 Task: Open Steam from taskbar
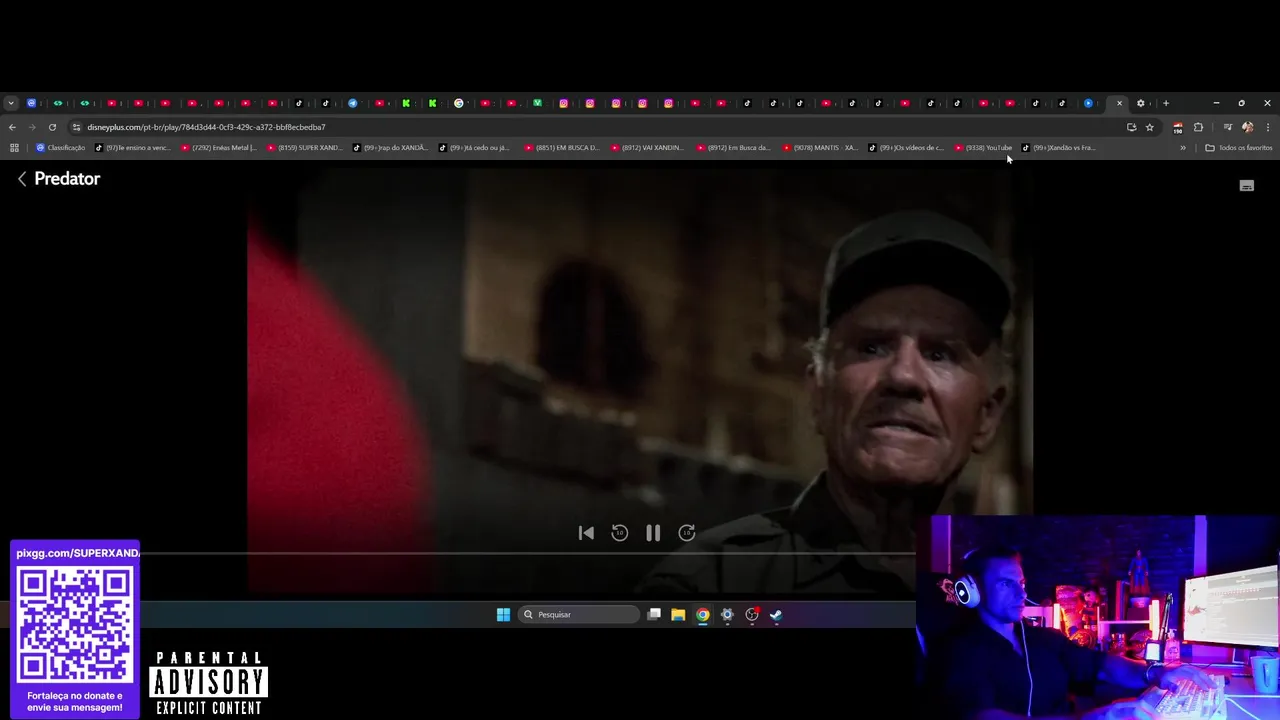[776, 615]
